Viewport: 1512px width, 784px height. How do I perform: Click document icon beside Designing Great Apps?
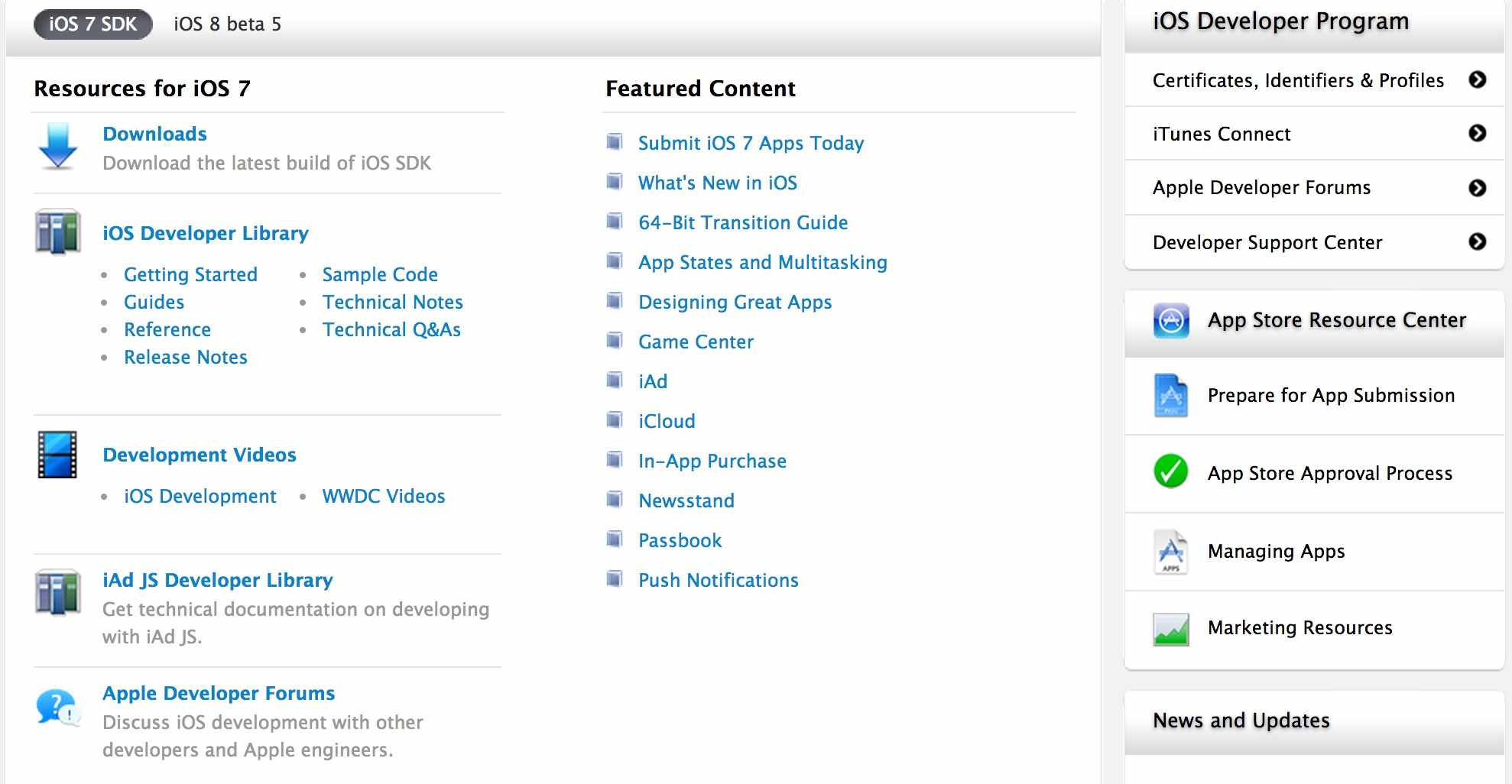pyautogui.click(x=615, y=300)
